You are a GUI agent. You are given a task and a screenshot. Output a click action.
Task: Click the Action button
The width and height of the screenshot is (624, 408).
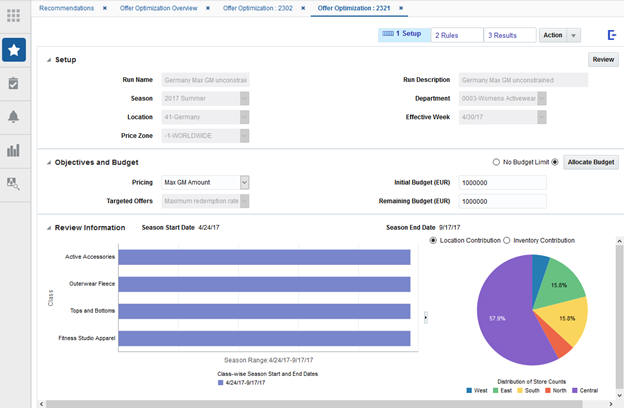[553, 35]
